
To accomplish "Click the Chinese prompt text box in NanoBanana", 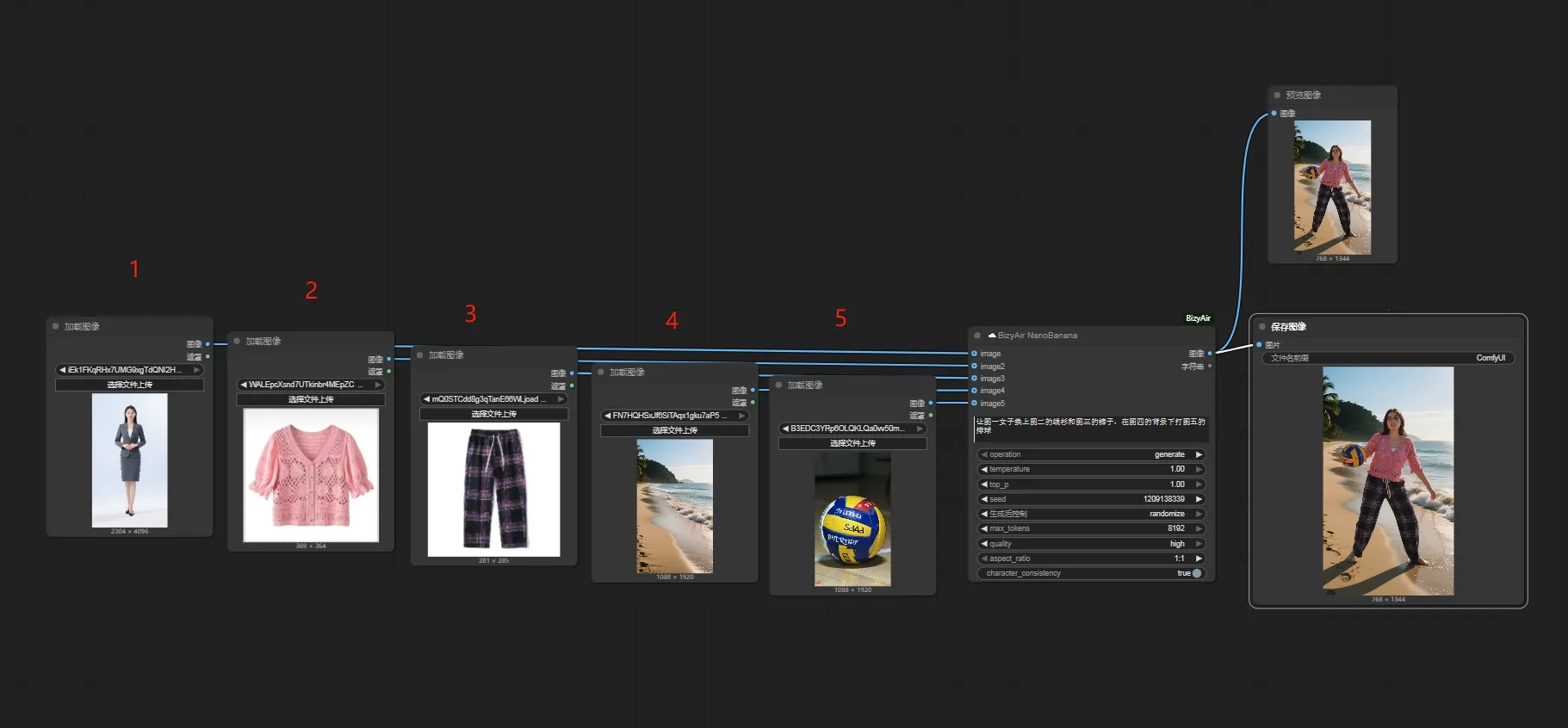I will pos(1091,428).
